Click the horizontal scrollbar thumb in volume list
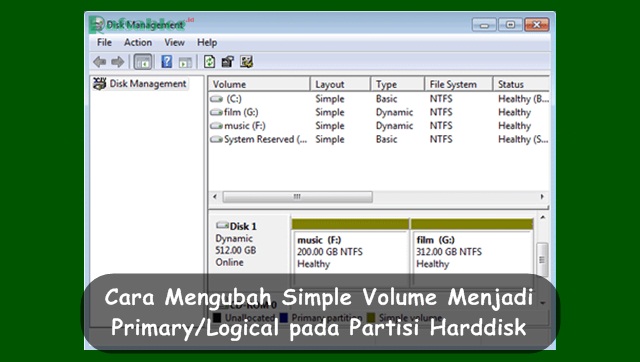Image resolution: width=640 pixels, height=362 pixels. pos(298,197)
